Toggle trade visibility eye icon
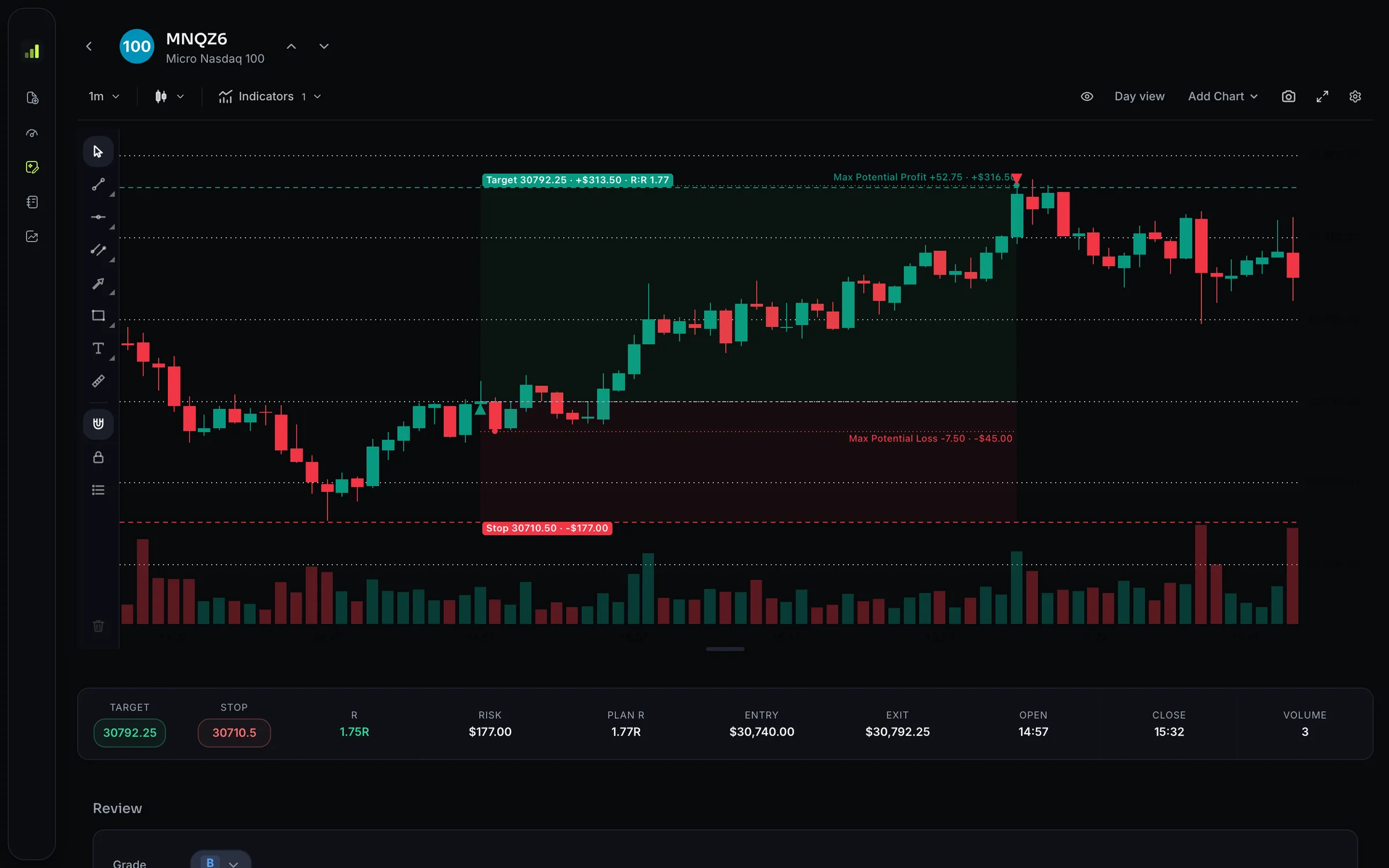The width and height of the screenshot is (1389, 868). point(1087,97)
